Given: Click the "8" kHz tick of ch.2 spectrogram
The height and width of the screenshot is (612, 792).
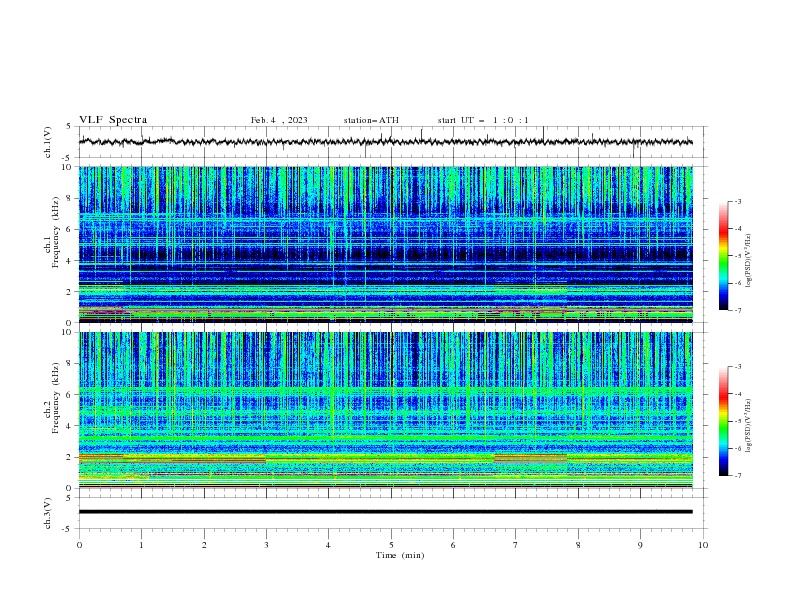Looking at the screenshot, I should coord(70,364).
